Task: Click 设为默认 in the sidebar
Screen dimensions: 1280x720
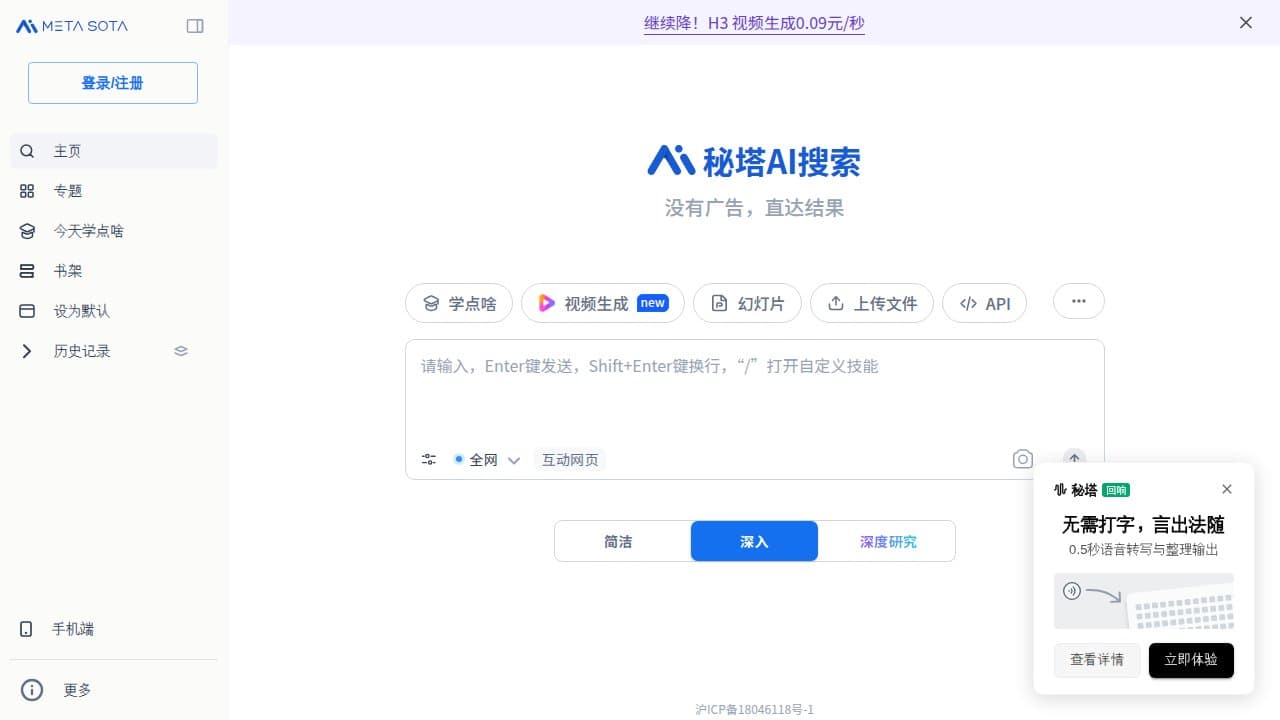Action: click(x=114, y=311)
